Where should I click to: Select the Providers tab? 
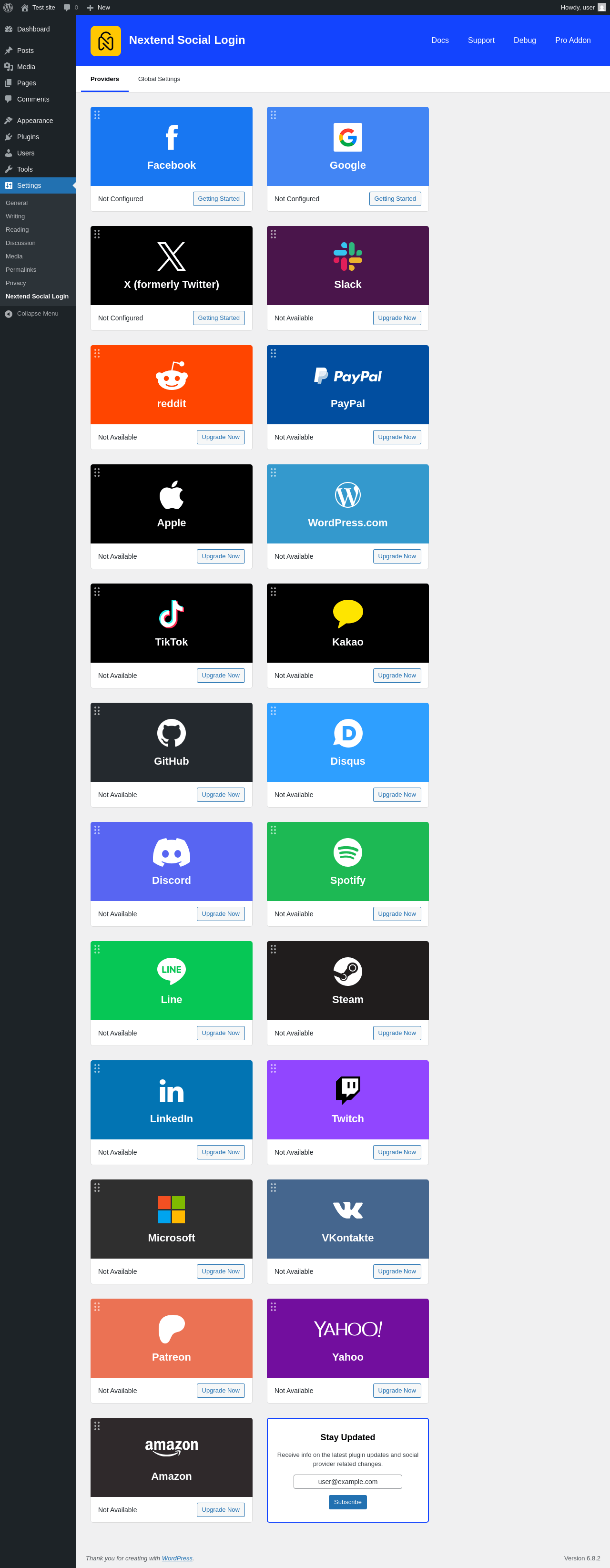(x=105, y=79)
